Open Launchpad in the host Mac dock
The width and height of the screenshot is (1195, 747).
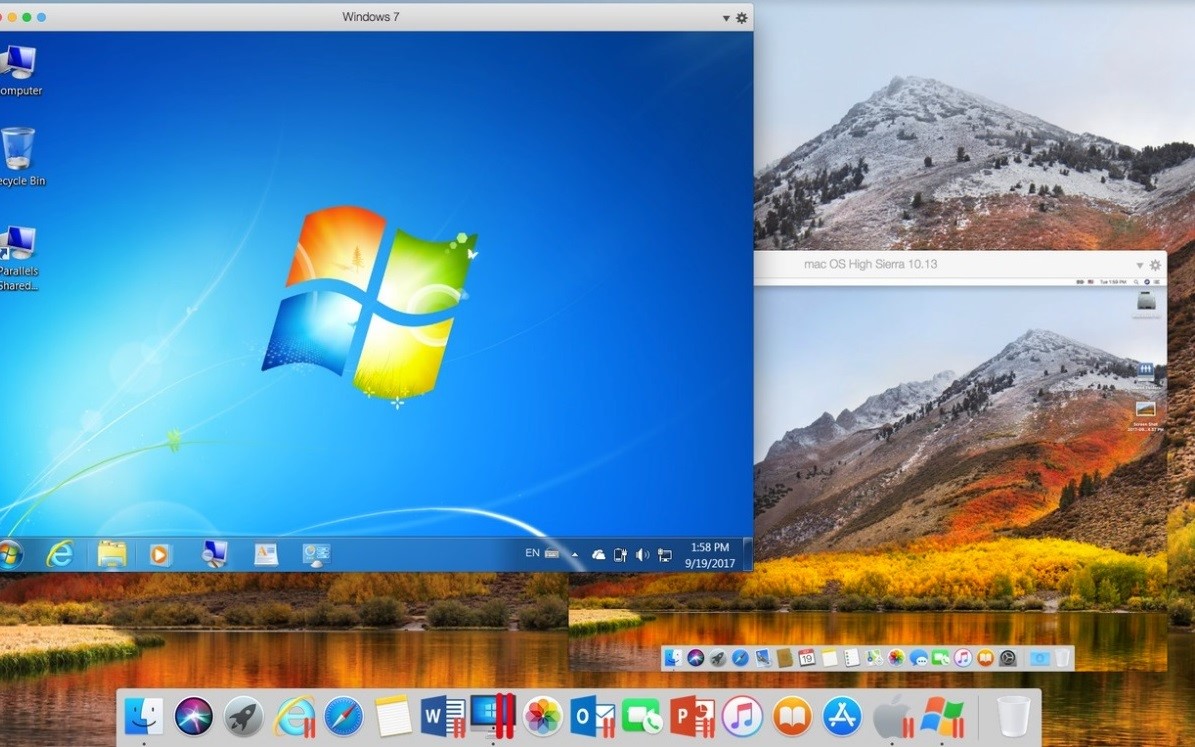pos(243,717)
